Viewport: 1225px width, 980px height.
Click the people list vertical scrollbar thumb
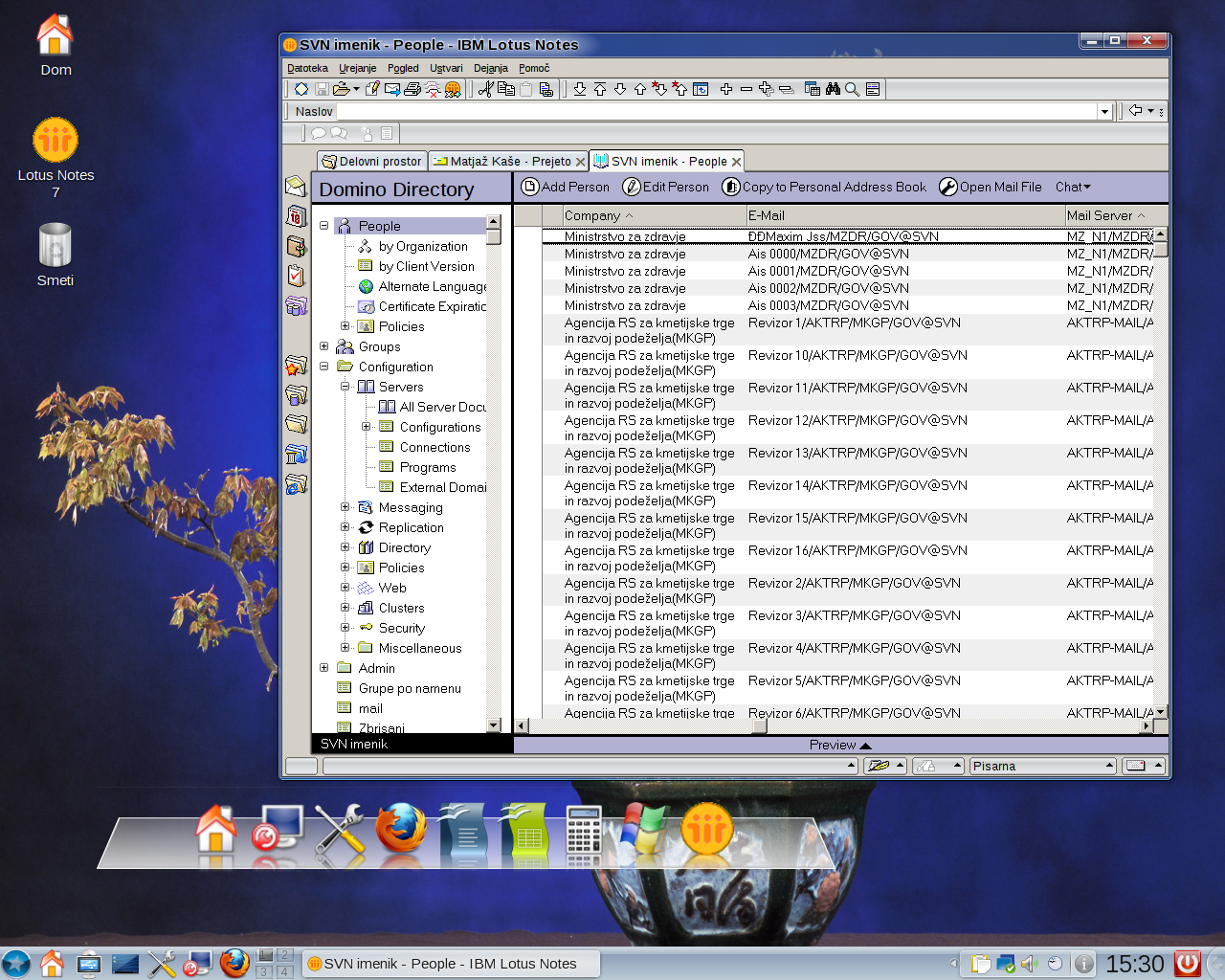coord(1160,250)
